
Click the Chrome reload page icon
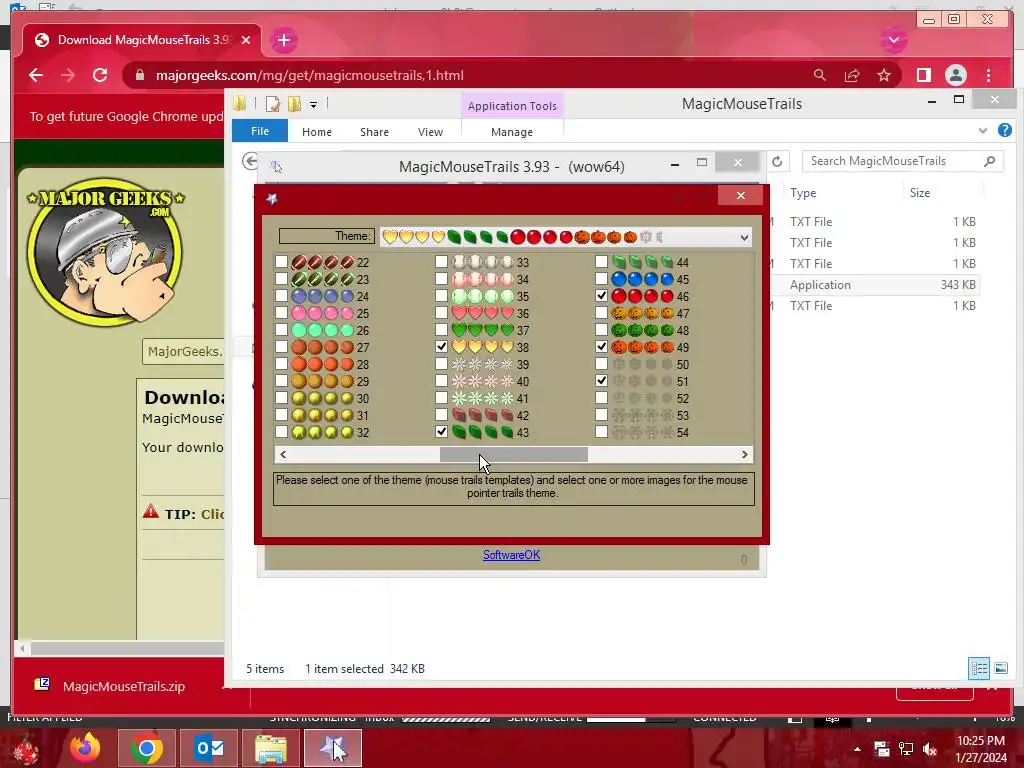100,75
